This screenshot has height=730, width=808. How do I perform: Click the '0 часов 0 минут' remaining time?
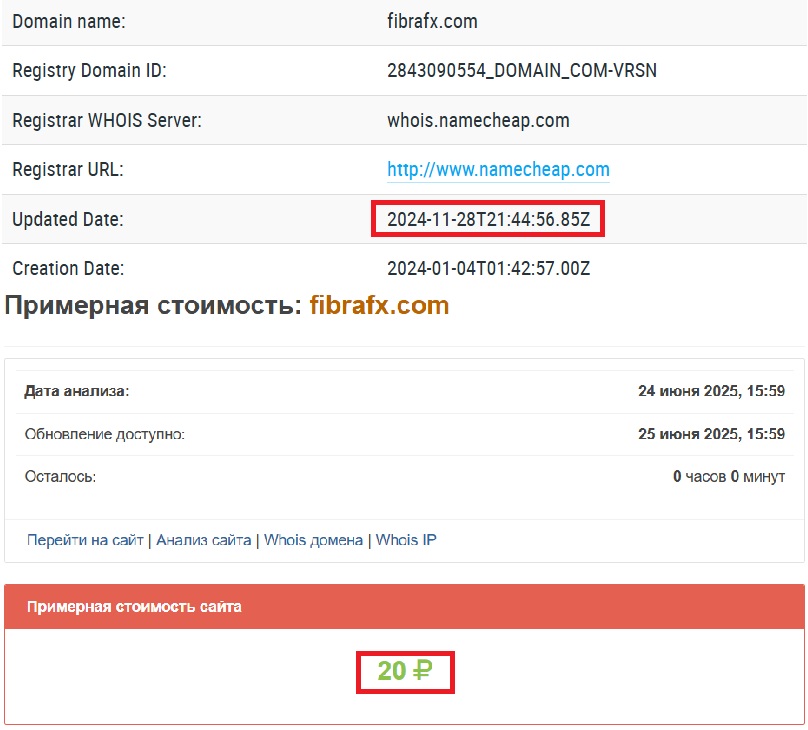tap(729, 477)
